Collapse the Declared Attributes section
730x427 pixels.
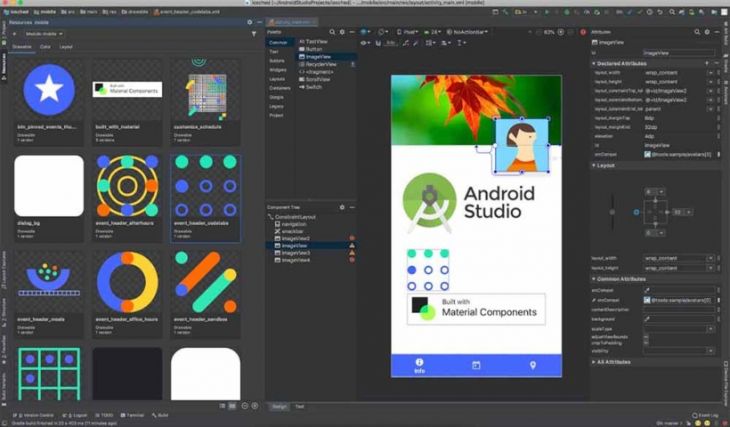(x=594, y=63)
